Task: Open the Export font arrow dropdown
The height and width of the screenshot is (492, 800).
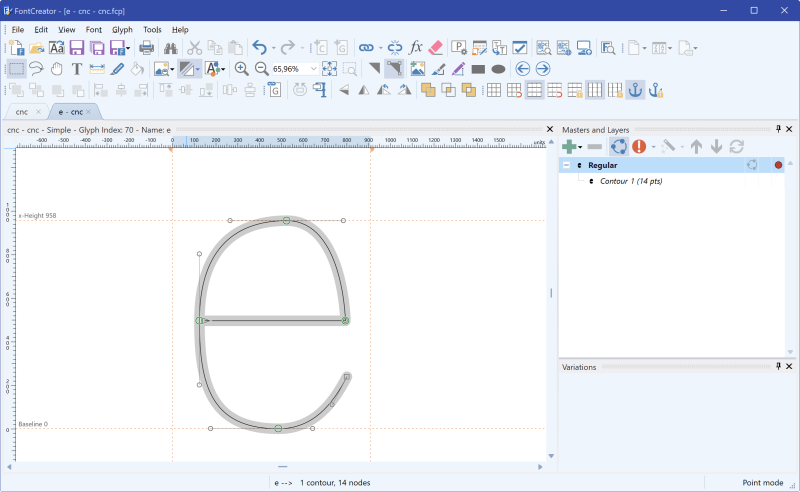Action: (x=128, y=48)
